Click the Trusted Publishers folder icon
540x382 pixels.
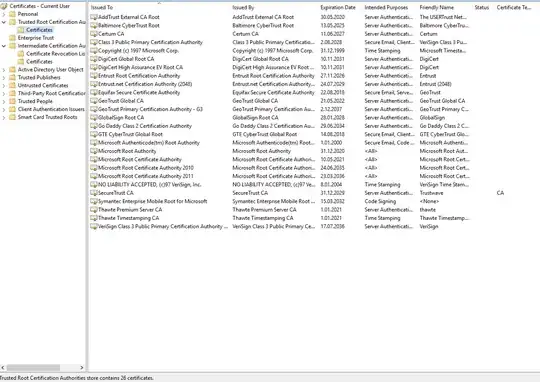12,78
